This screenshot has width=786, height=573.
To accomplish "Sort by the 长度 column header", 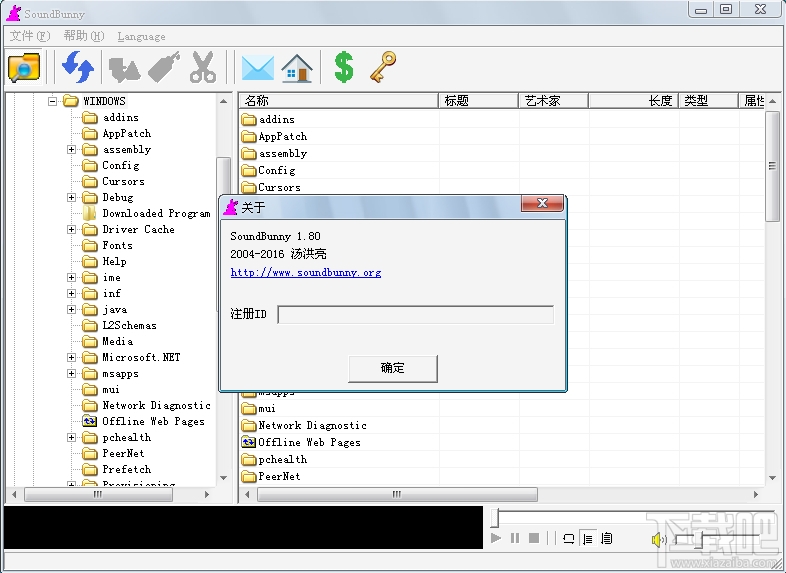I will point(634,101).
